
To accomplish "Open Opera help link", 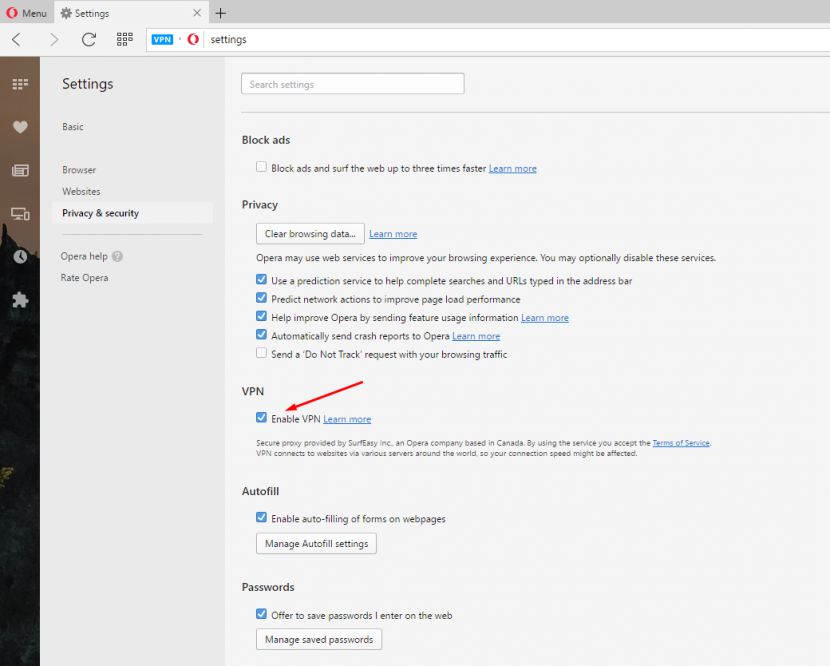I will click(84, 256).
